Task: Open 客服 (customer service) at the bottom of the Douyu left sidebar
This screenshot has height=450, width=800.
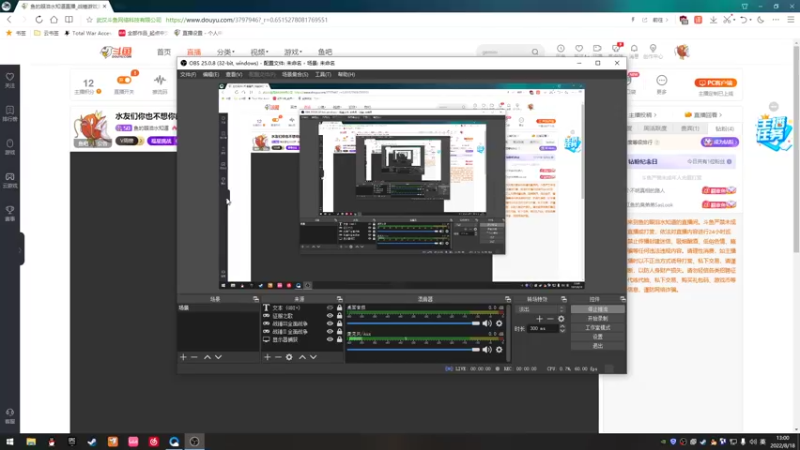Action: 10,416
